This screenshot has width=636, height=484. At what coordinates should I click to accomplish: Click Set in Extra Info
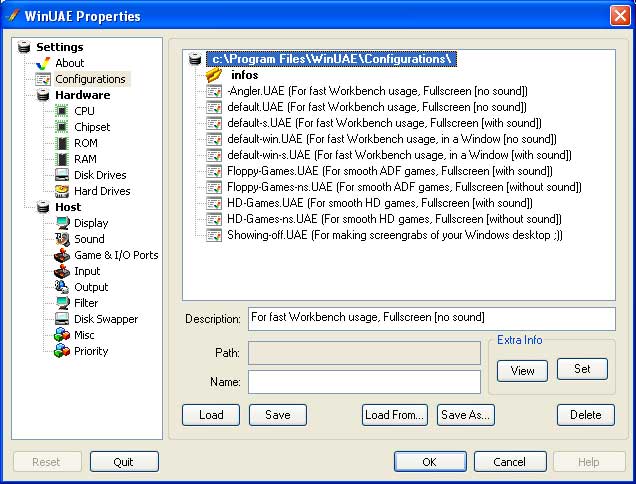coord(582,369)
